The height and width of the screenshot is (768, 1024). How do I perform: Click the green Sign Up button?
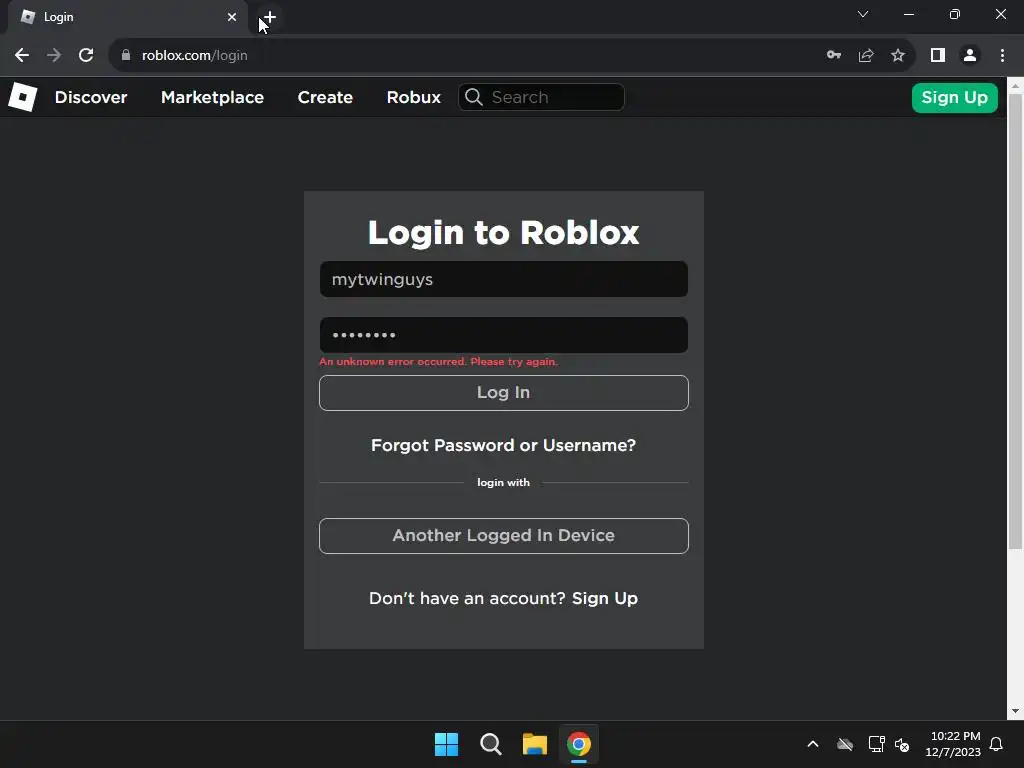[x=954, y=98]
